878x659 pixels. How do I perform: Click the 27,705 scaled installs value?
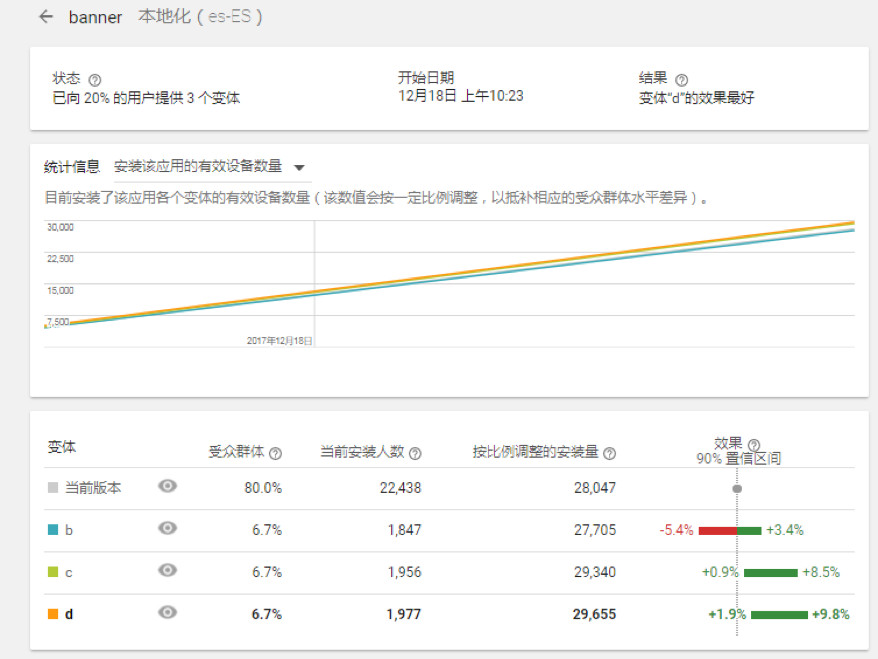click(x=595, y=530)
